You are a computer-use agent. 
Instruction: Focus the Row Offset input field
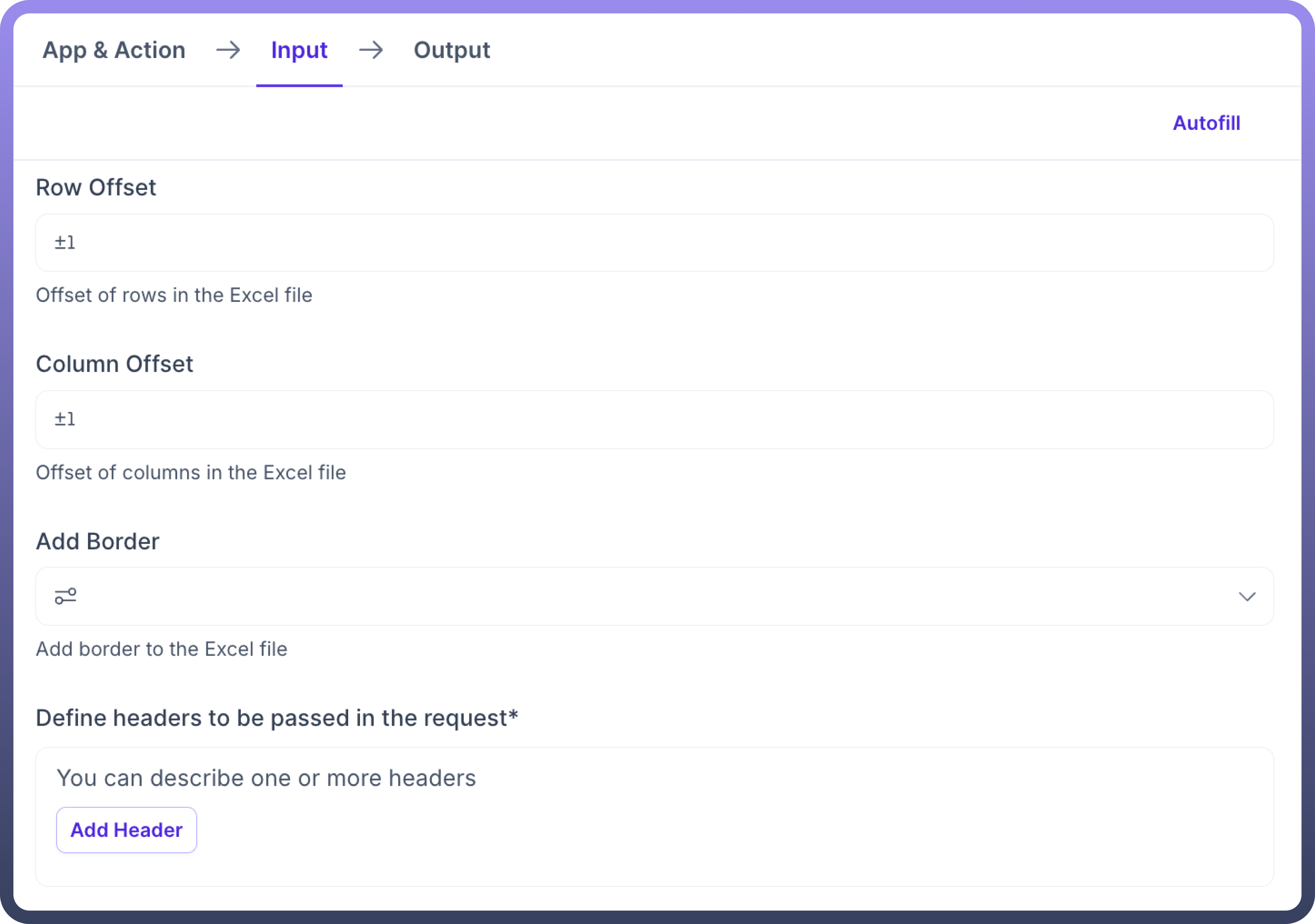click(654, 243)
